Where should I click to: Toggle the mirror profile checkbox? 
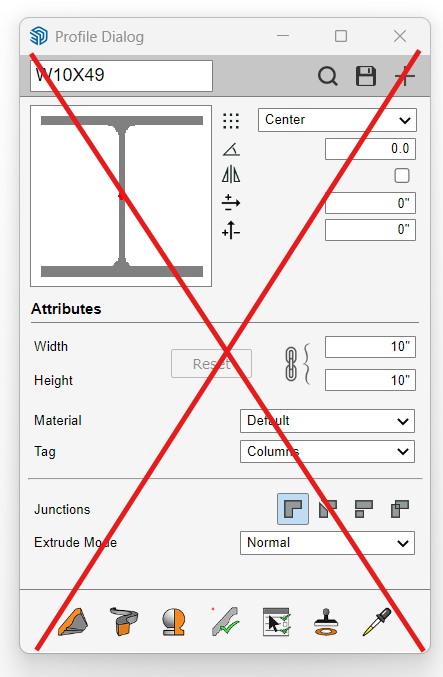click(x=402, y=176)
